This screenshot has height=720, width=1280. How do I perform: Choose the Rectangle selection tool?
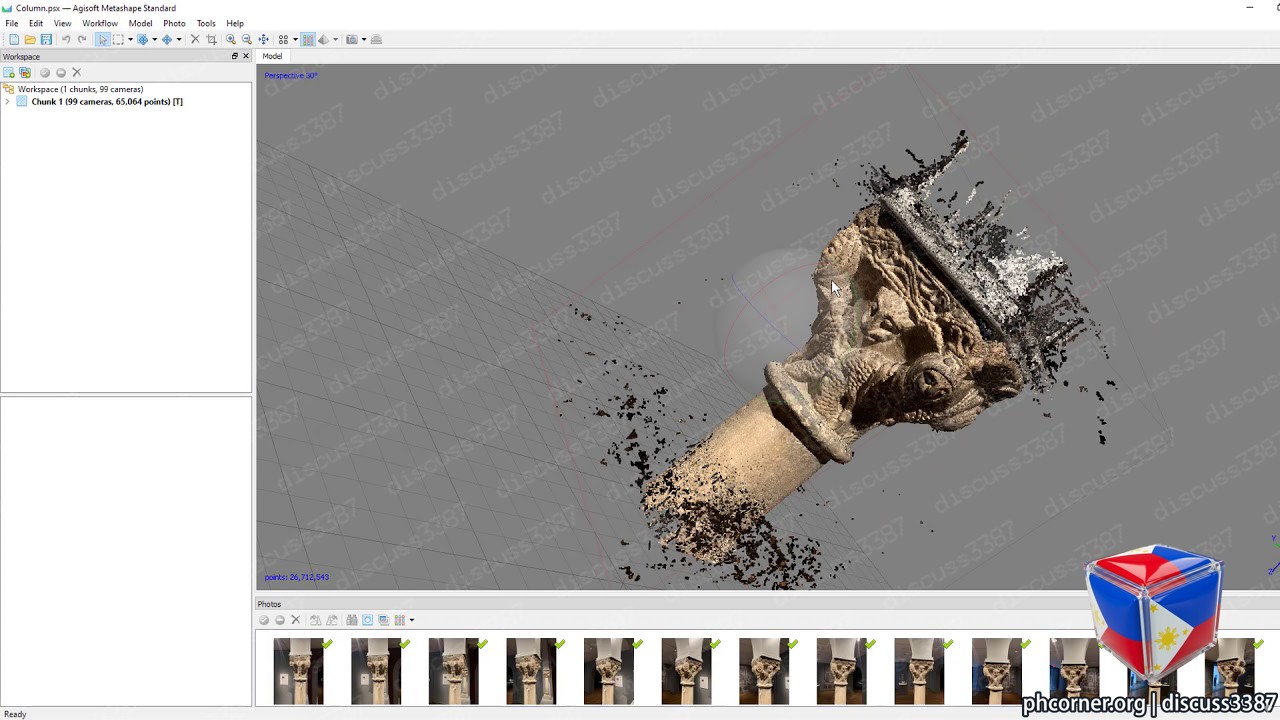click(118, 39)
